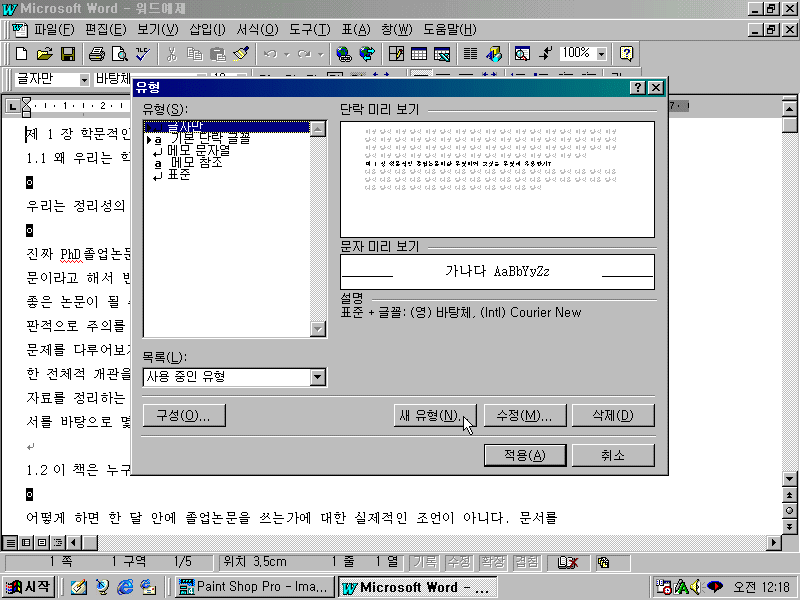Print using the printer icon
800x600 pixels.
(x=96, y=54)
